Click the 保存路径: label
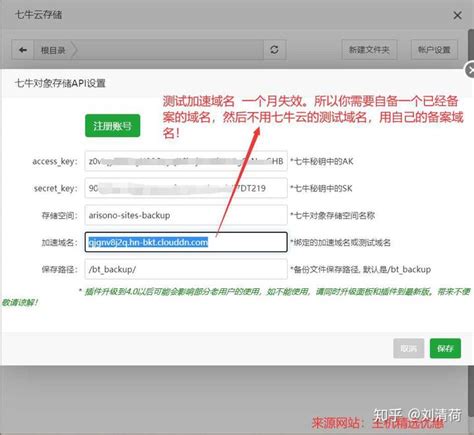 (x=60, y=269)
